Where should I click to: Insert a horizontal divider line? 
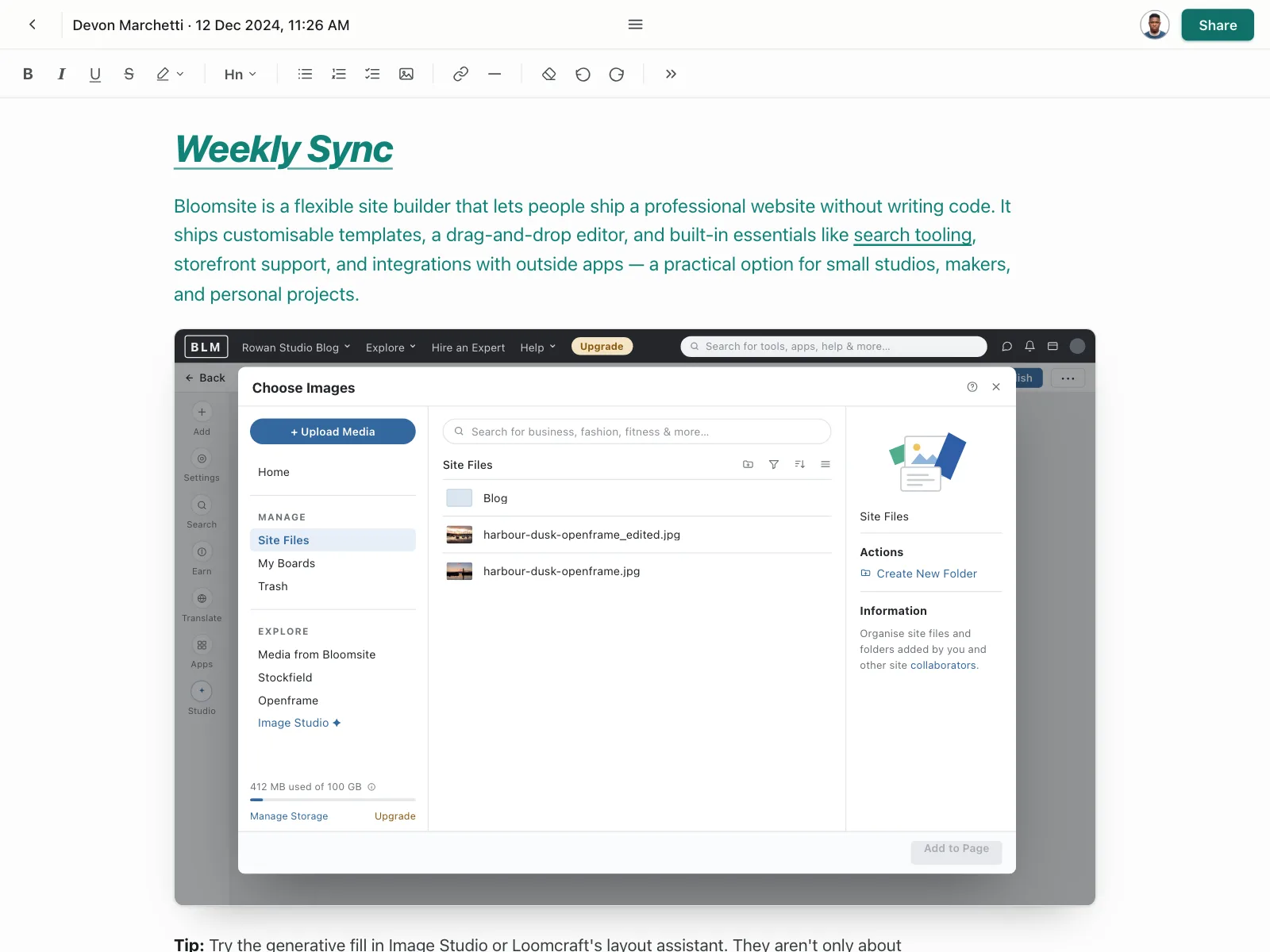pyautogui.click(x=495, y=74)
